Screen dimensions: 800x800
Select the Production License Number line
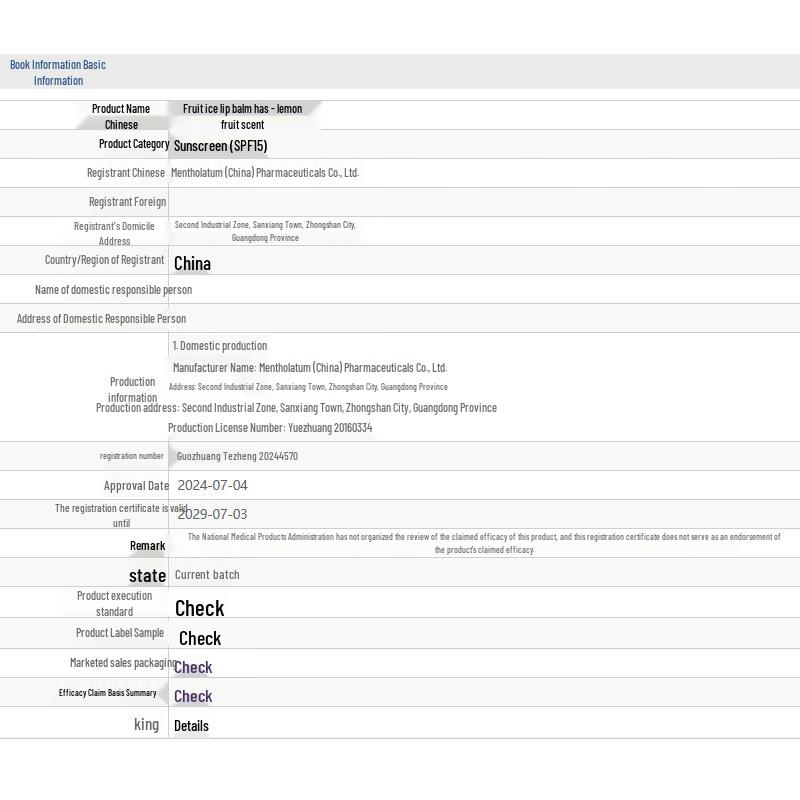(270, 428)
